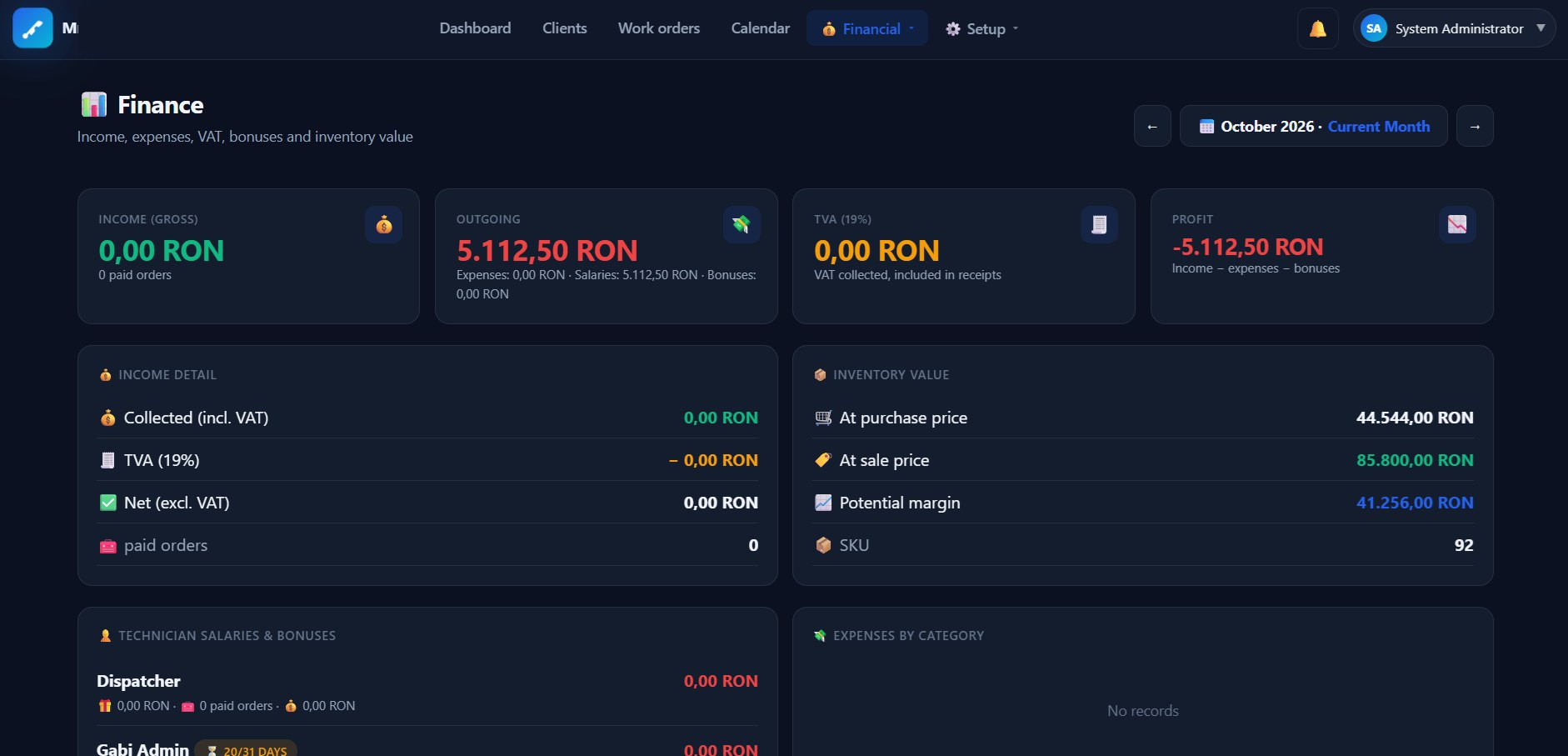The image size is (1568, 756).
Task: Select the Dispatcher technician row name
Action: point(138,681)
